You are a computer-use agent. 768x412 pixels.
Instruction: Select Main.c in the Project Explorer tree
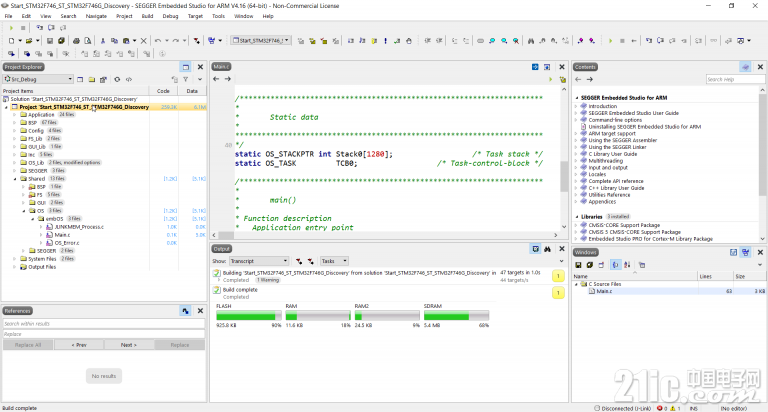[x=62, y=235]
